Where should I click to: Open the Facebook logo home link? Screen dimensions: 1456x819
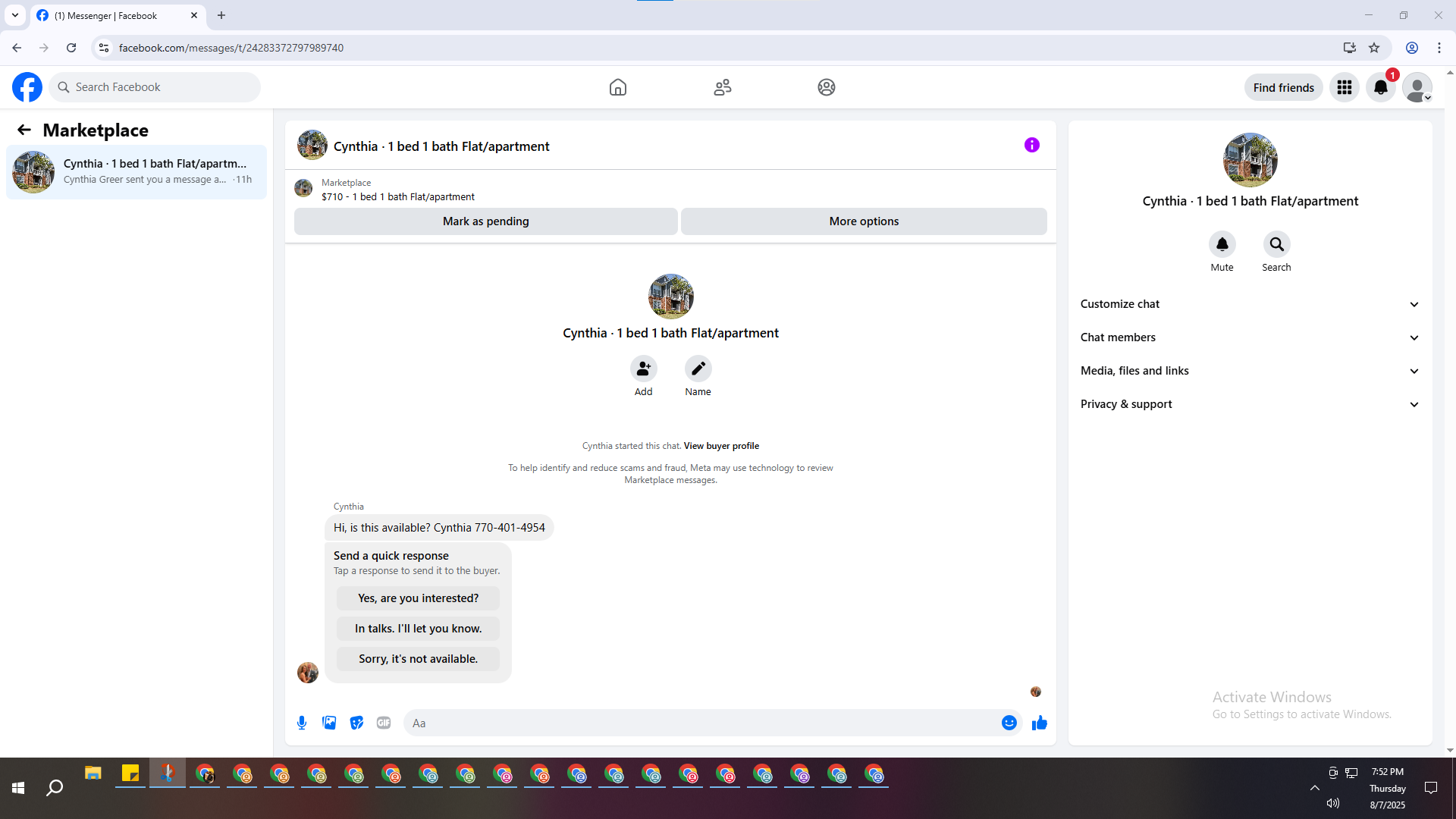point(27,87)
